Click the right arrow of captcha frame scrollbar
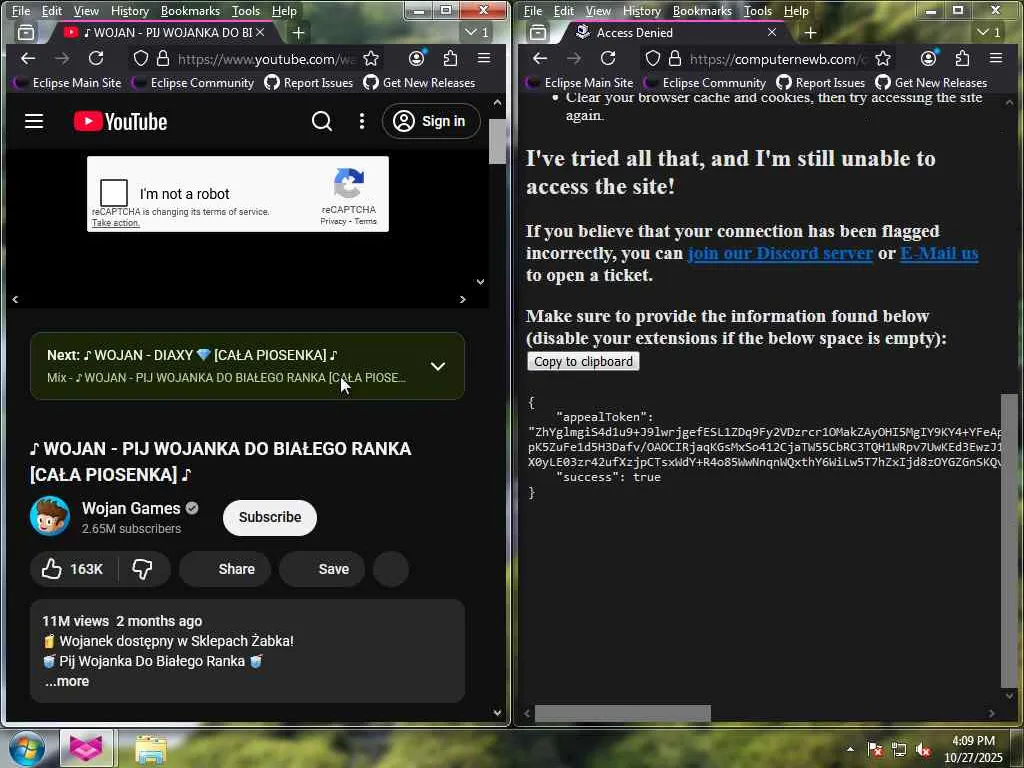Image resolution: width=1024 pixels, height=768 pixels. coord(462,299)
